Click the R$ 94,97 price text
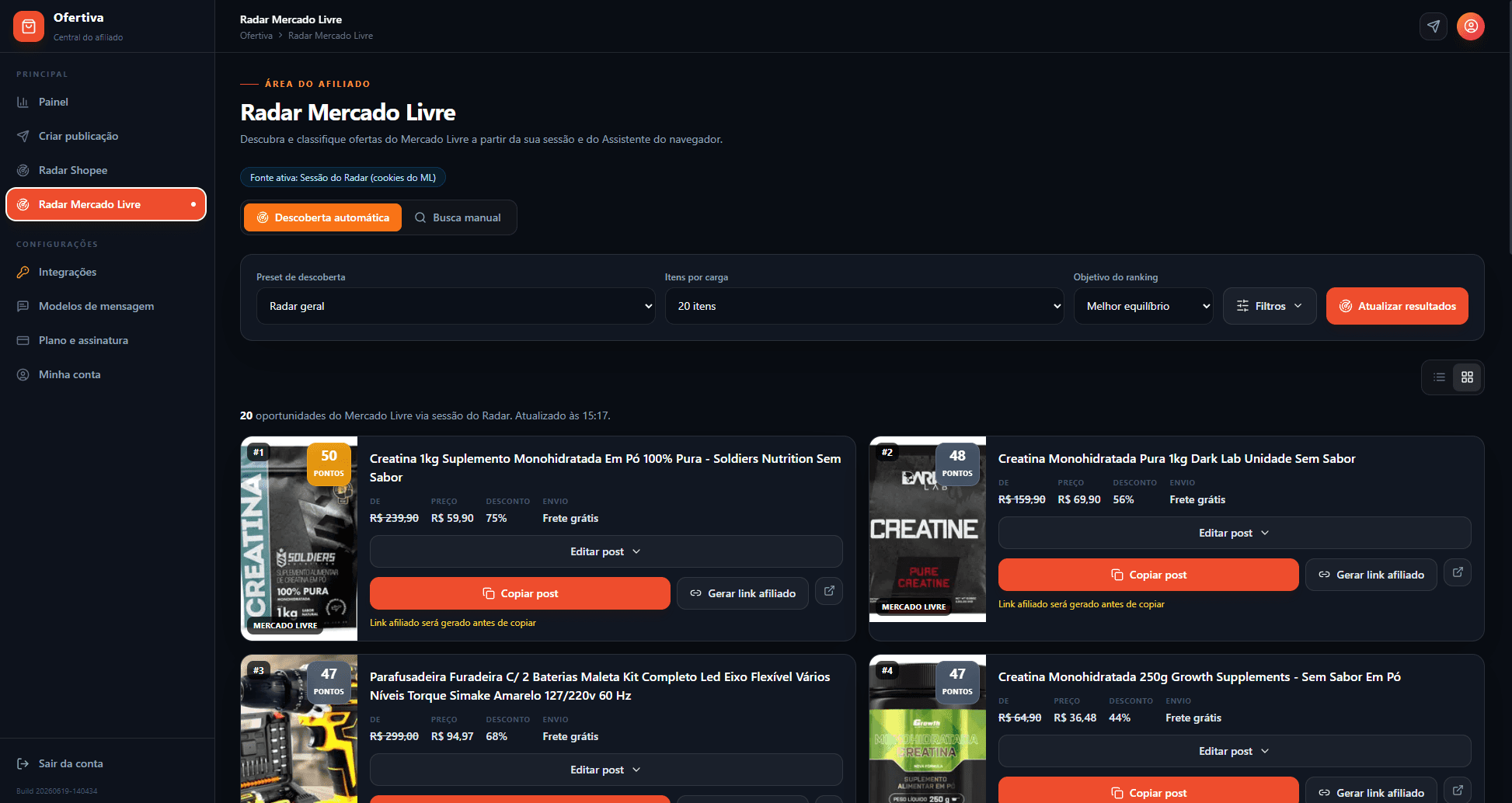 tap(452, 736)
